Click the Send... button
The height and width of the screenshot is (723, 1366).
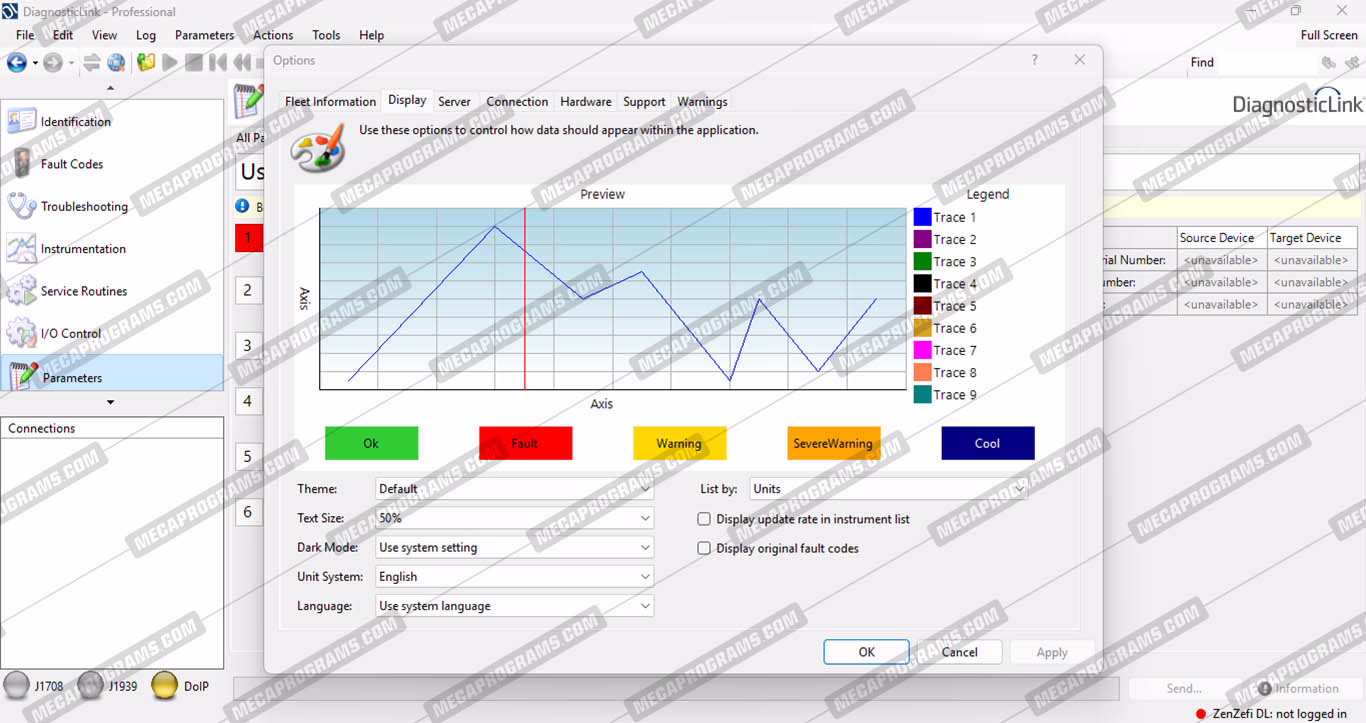coord(1184,688)
